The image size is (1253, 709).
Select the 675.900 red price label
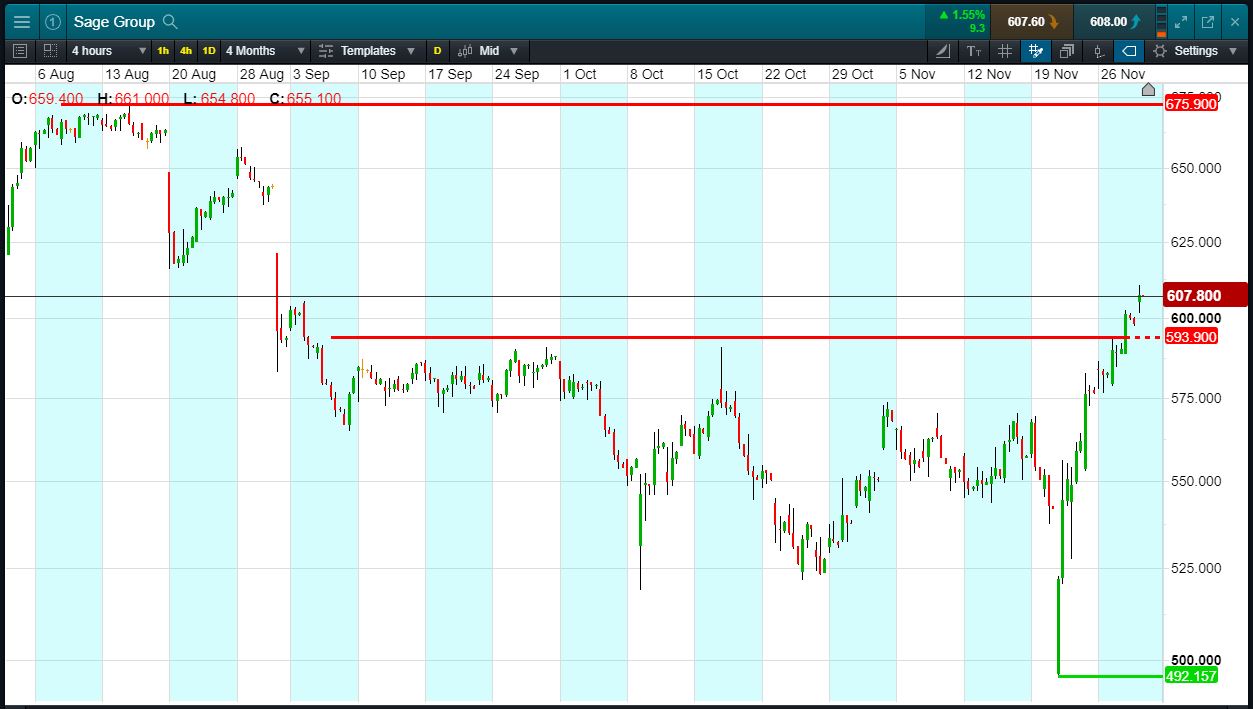click(1191, 104)
